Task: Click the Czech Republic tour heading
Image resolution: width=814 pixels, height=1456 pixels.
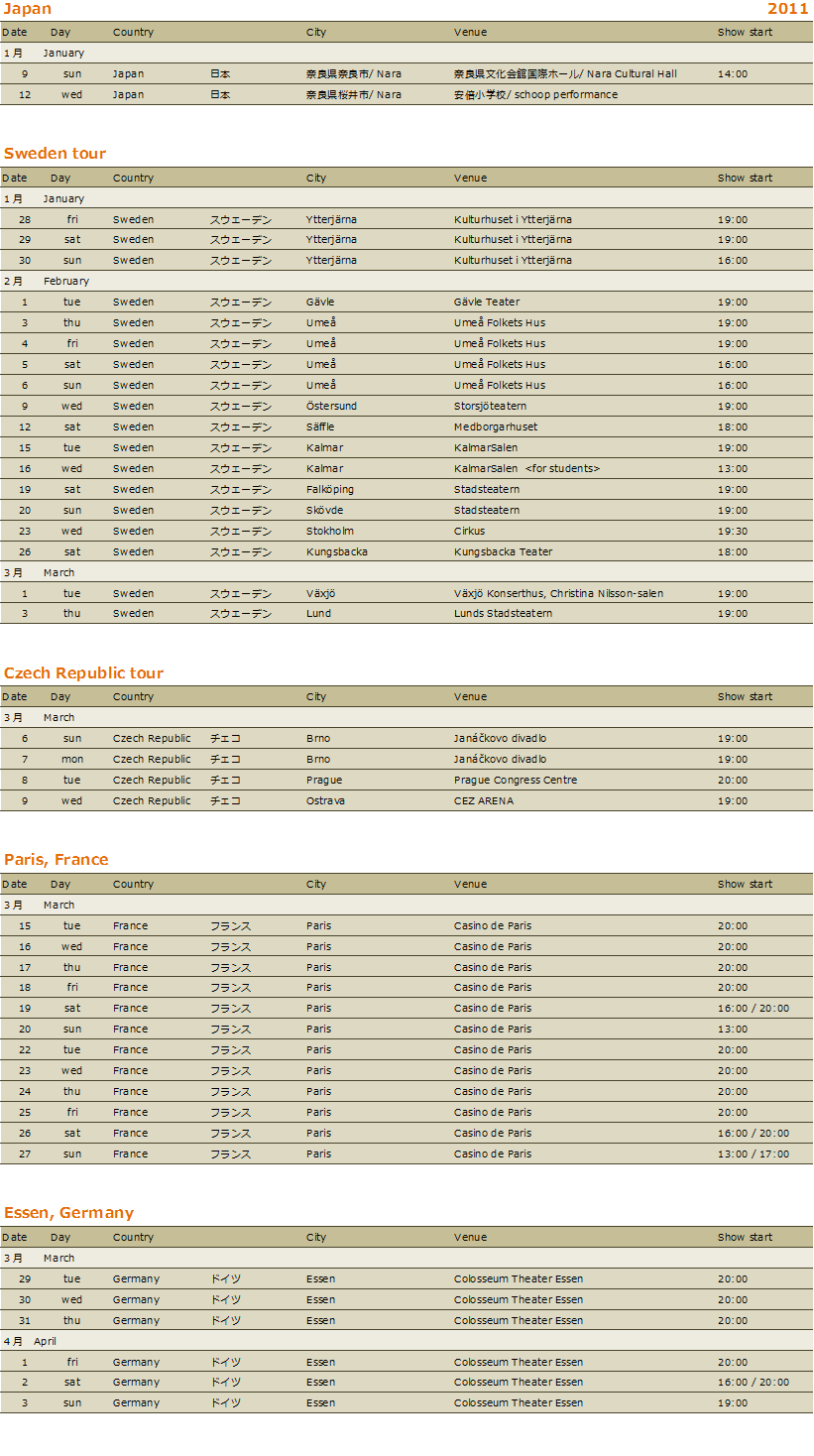Action: [x=83, y=673]
